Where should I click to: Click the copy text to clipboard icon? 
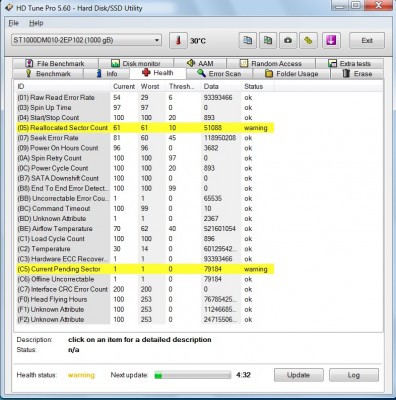[x=248, y=41]
